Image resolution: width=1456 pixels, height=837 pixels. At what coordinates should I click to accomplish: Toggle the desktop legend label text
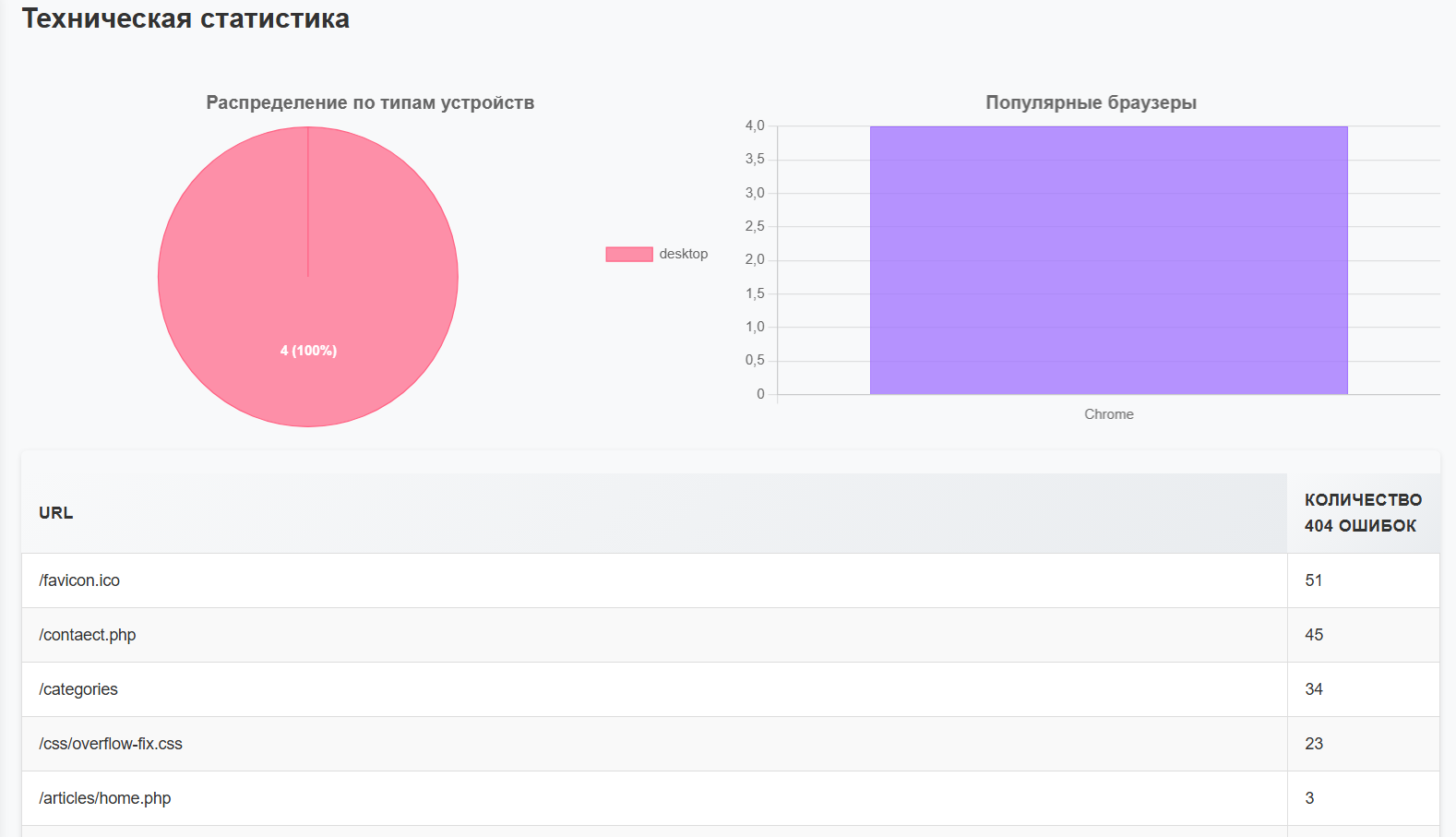[683, 254]
